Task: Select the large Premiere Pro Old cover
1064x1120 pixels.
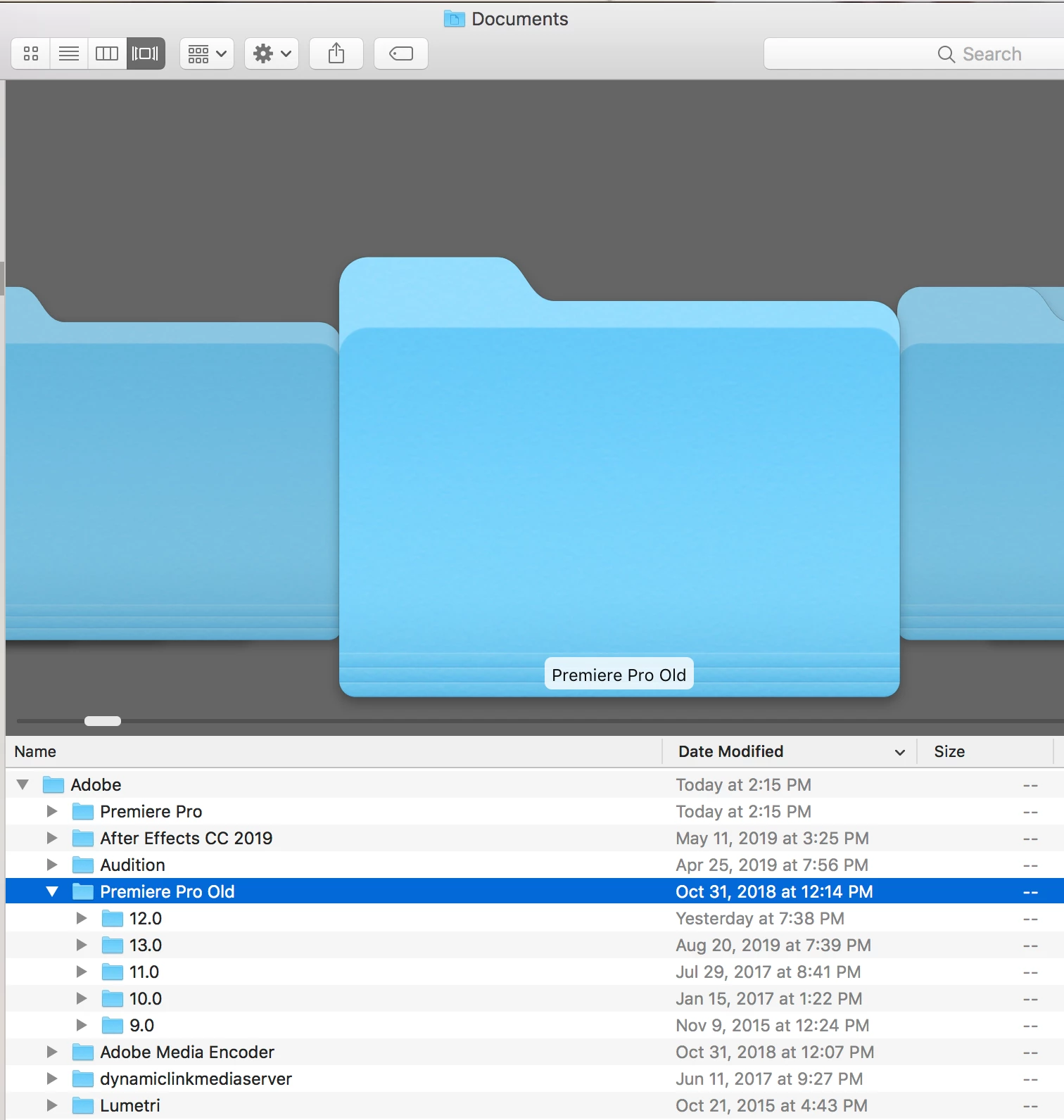Action: [619, 477]
